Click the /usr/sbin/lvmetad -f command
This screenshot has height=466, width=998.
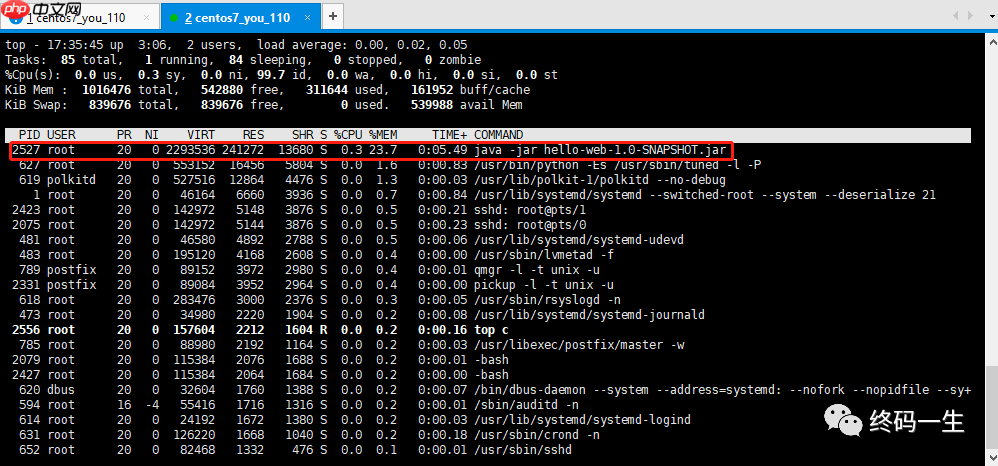pyautogui.click(x=545, y=255)
